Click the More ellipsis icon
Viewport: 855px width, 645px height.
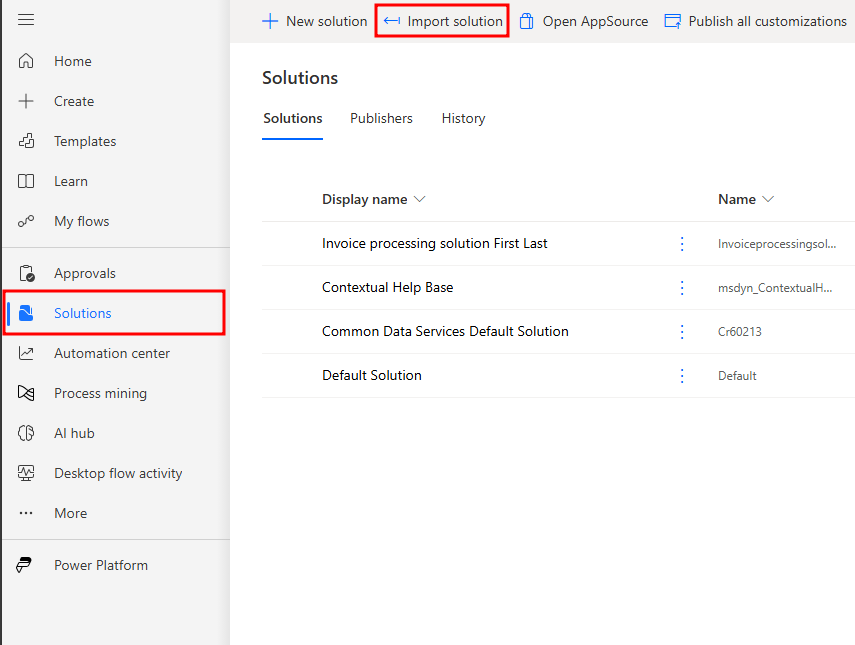tap(26, 513)
